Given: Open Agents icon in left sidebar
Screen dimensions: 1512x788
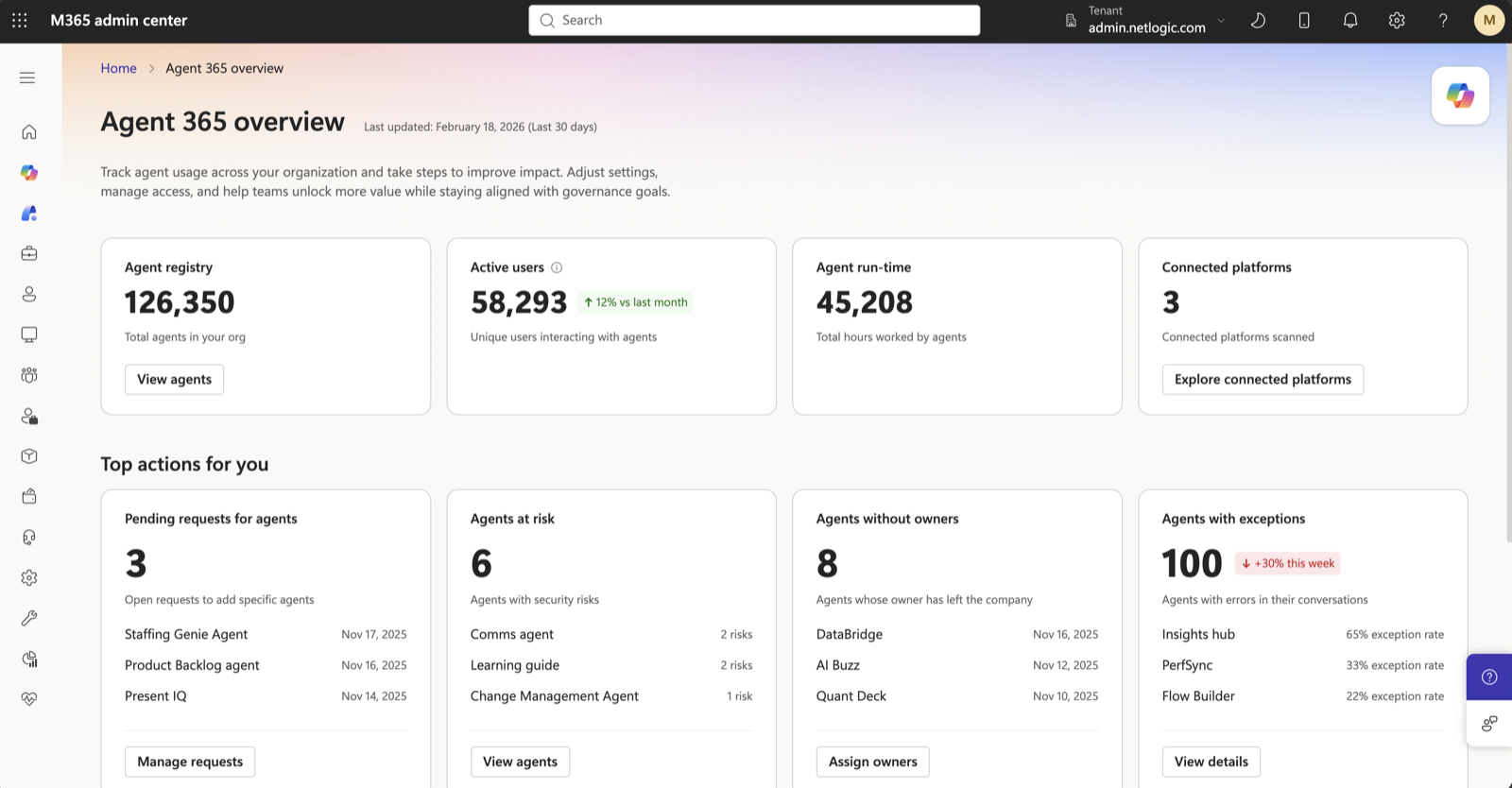Looking at the screenshot, I should 29,214.
